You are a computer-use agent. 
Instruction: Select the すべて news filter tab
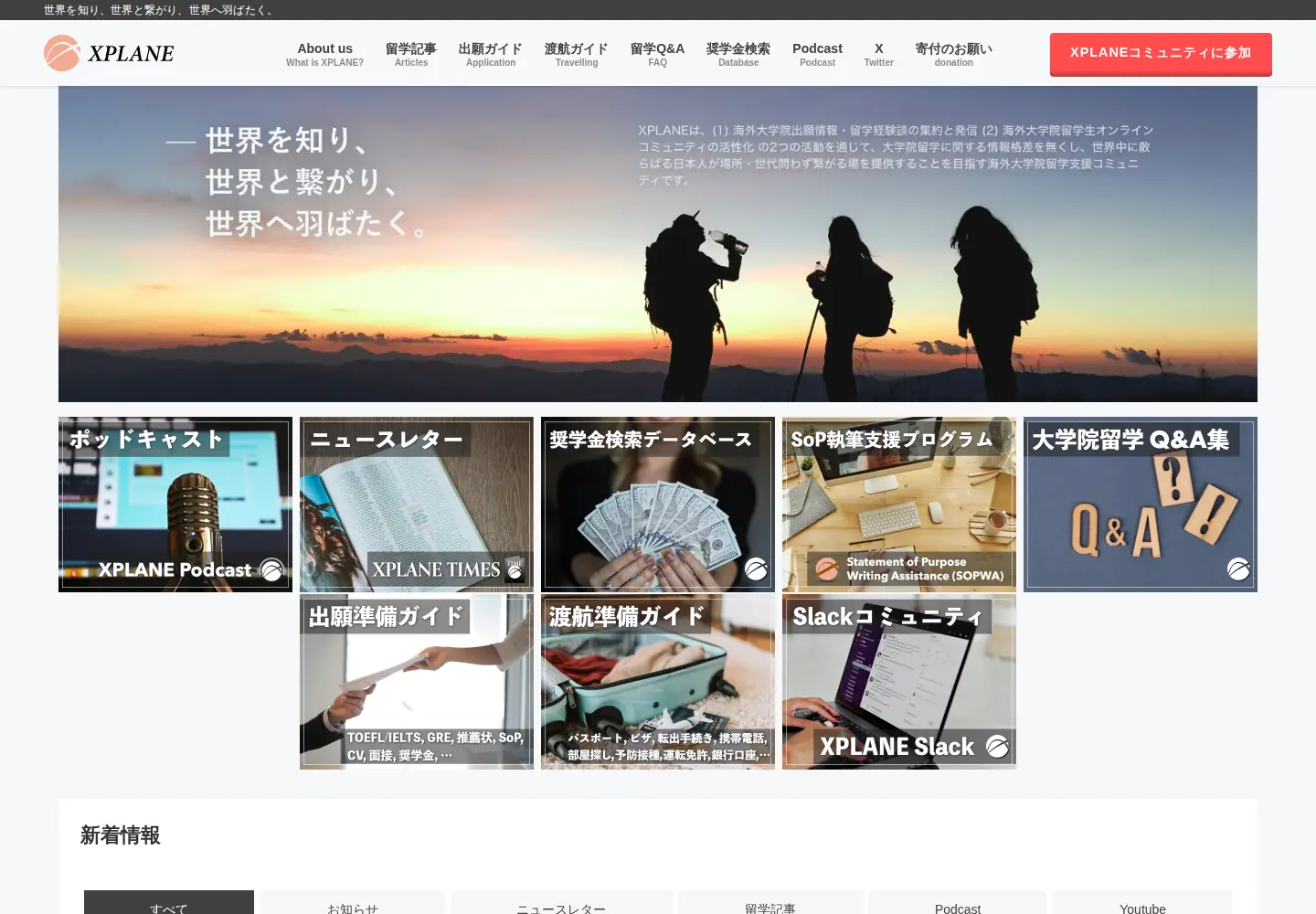click(x=169, y=903)
